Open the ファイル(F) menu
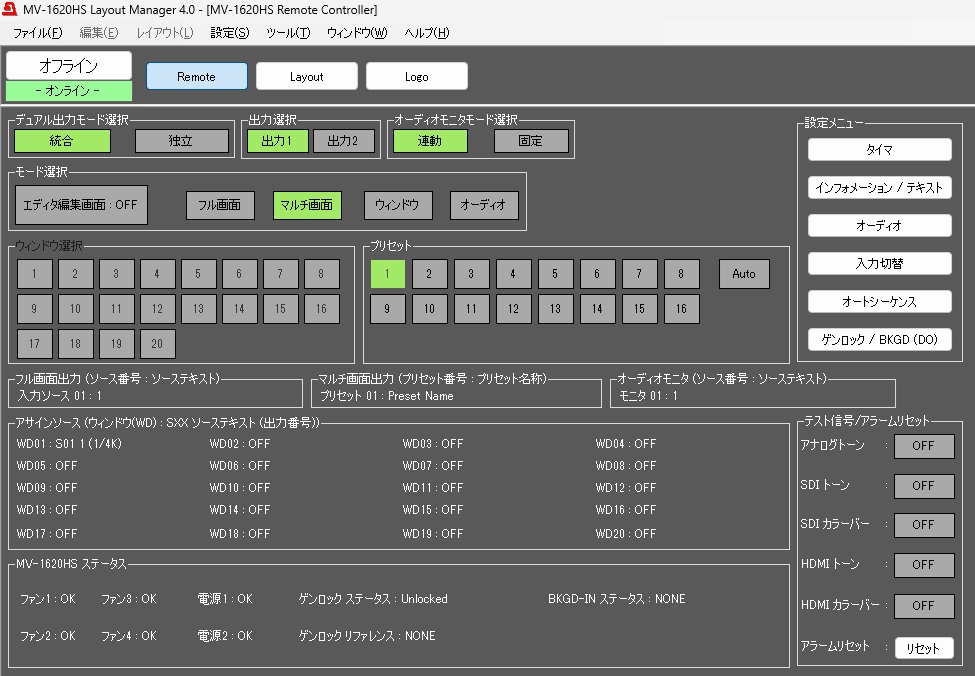Image resolution: width=975 pixels, height=676 pixels. (x=37, y=33)
